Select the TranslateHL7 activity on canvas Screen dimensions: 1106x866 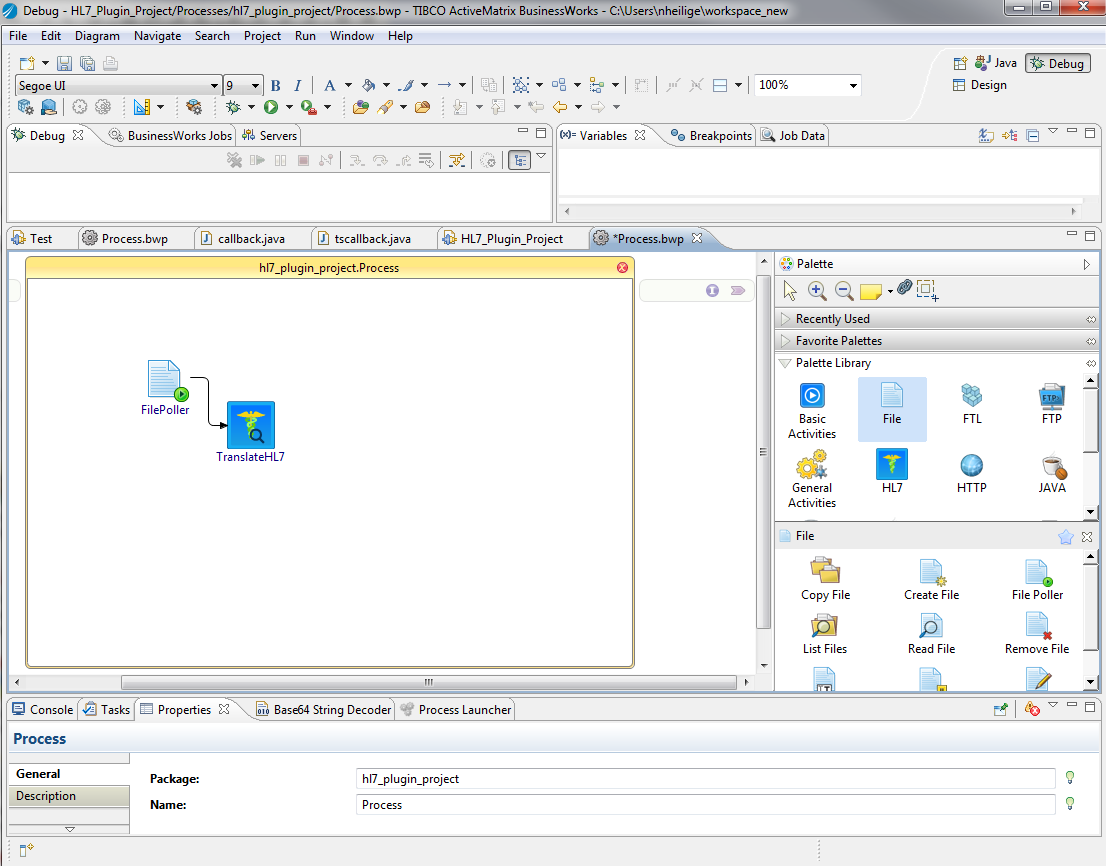(x=250, y=425)
